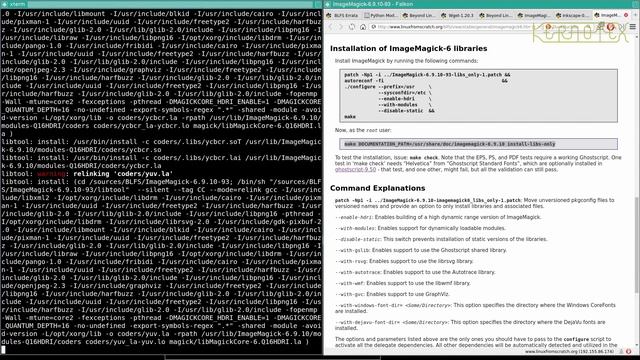Screen dimensions: 640x360
Task: Show site info icon beside the URL
Action: pyautogui.click(x=373, y=27)
